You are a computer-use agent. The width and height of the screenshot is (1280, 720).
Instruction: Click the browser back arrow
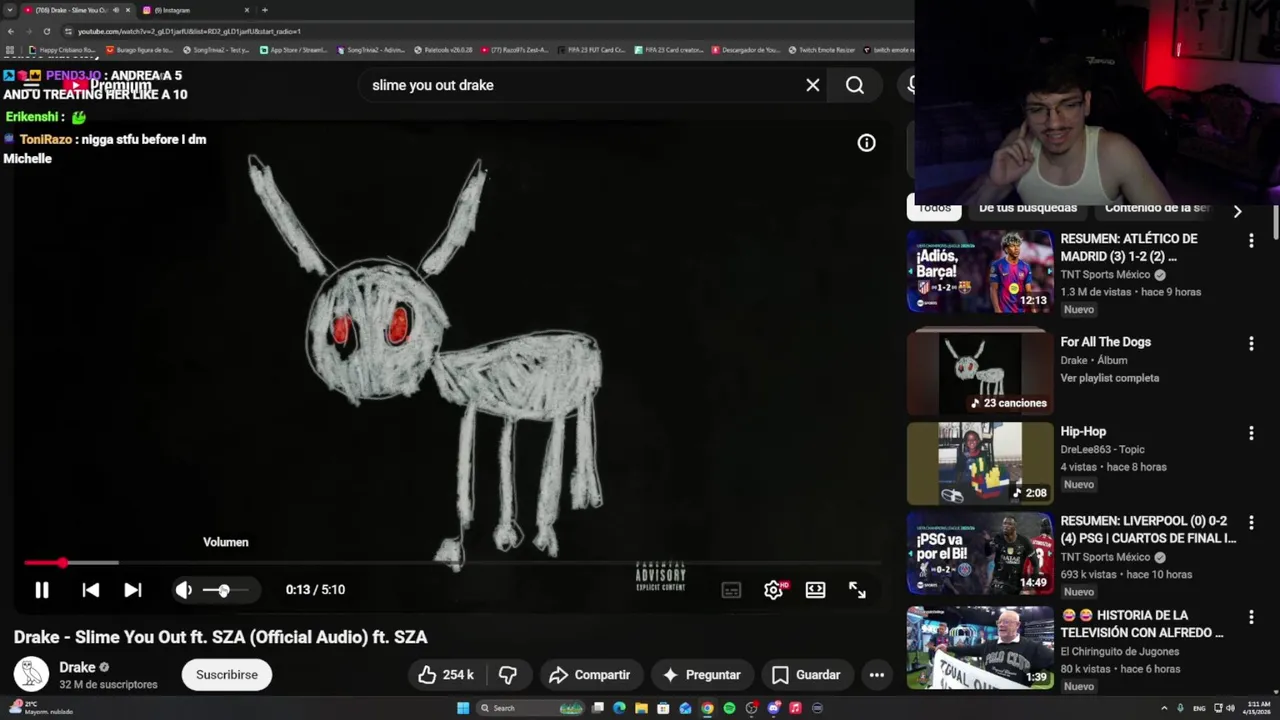click(10, 31)
